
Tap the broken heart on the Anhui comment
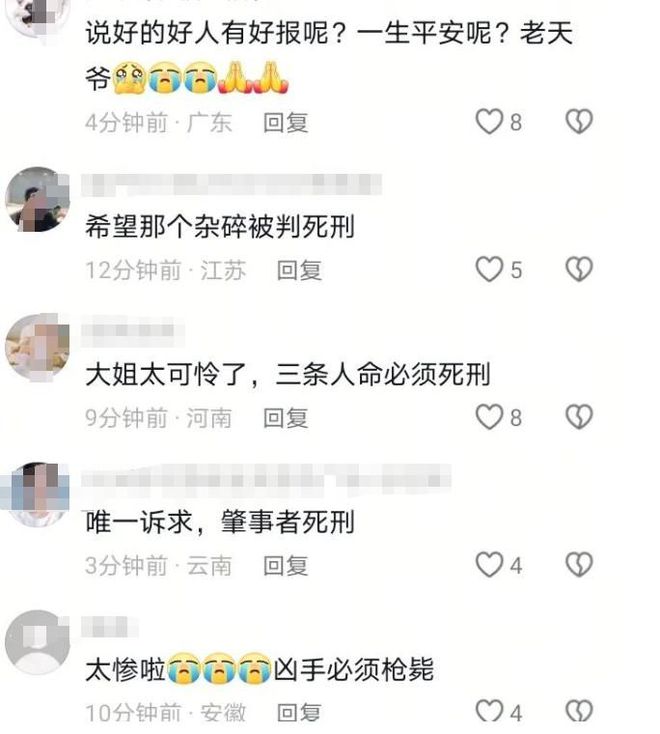579,712
